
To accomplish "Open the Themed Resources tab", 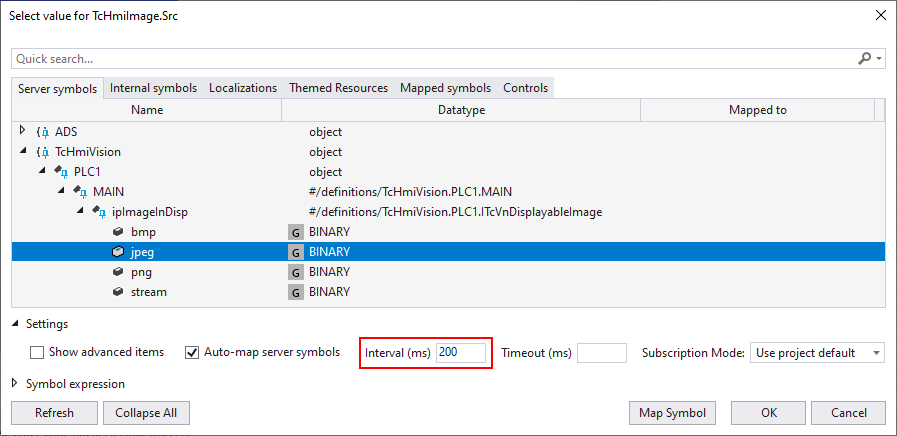I will click(339, 88).
